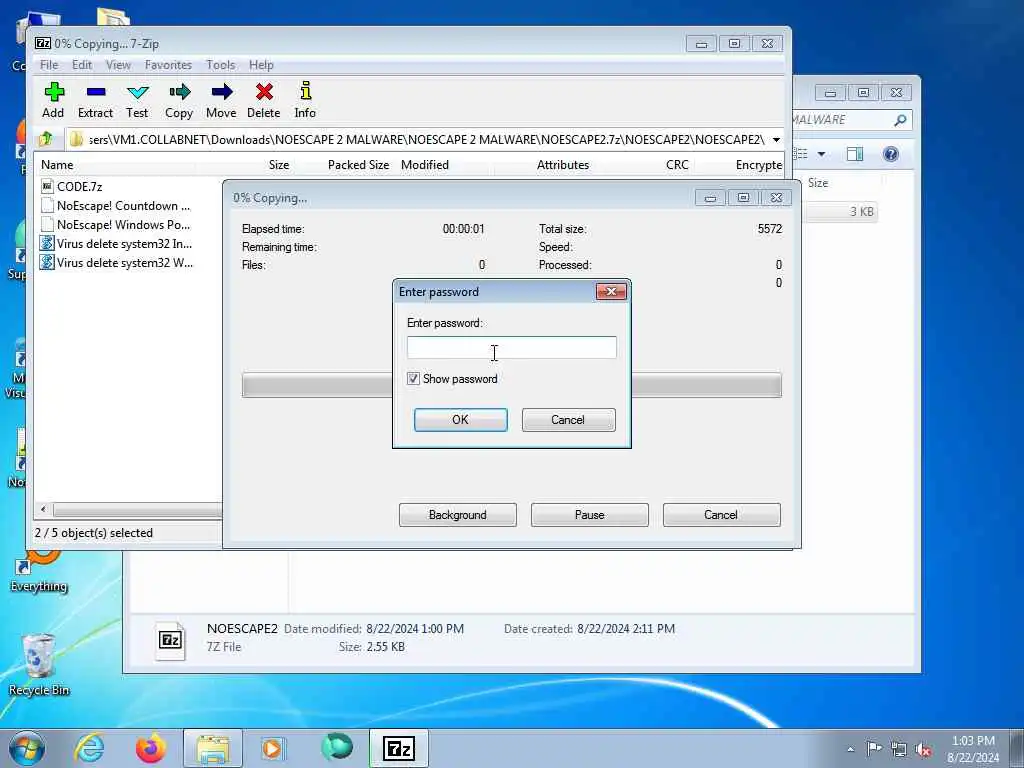Click the Size column header in Explorer window

pyautogui.click(x=818, y=183)
